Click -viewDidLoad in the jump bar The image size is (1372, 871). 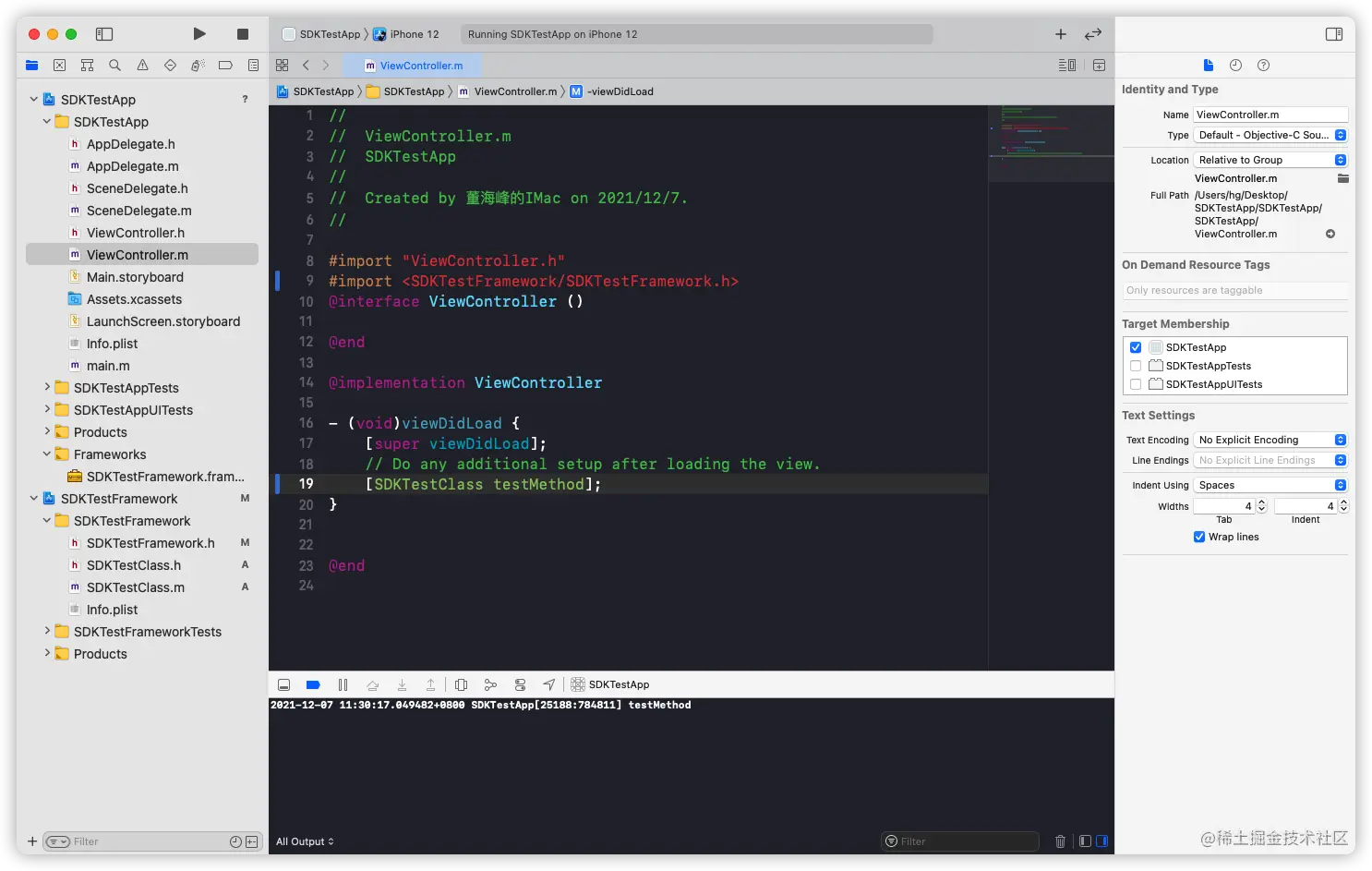click(611, 91)
